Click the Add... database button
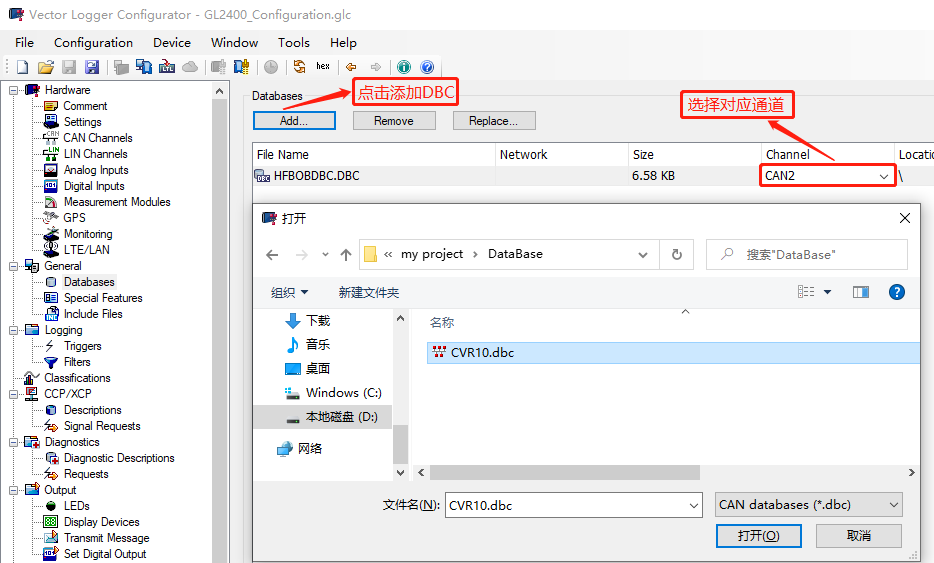934x563 pixels. pyautogui.click(x=294, y=121)
